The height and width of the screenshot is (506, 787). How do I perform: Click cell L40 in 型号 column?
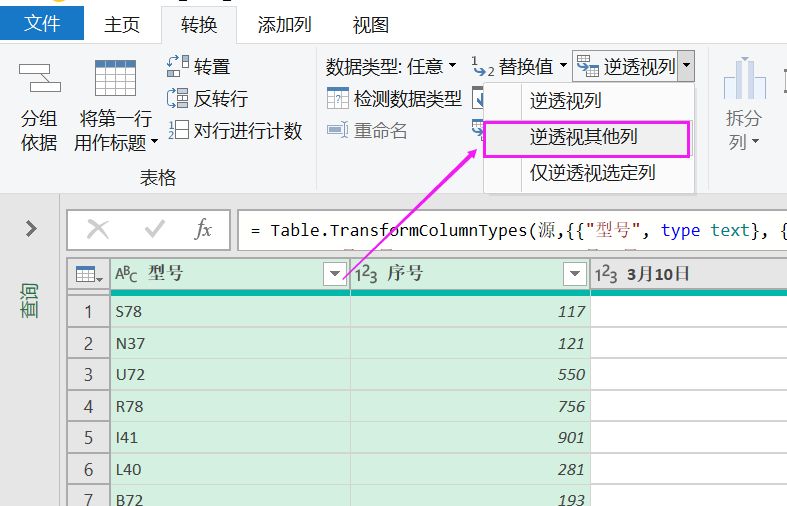tap(230, 469)
